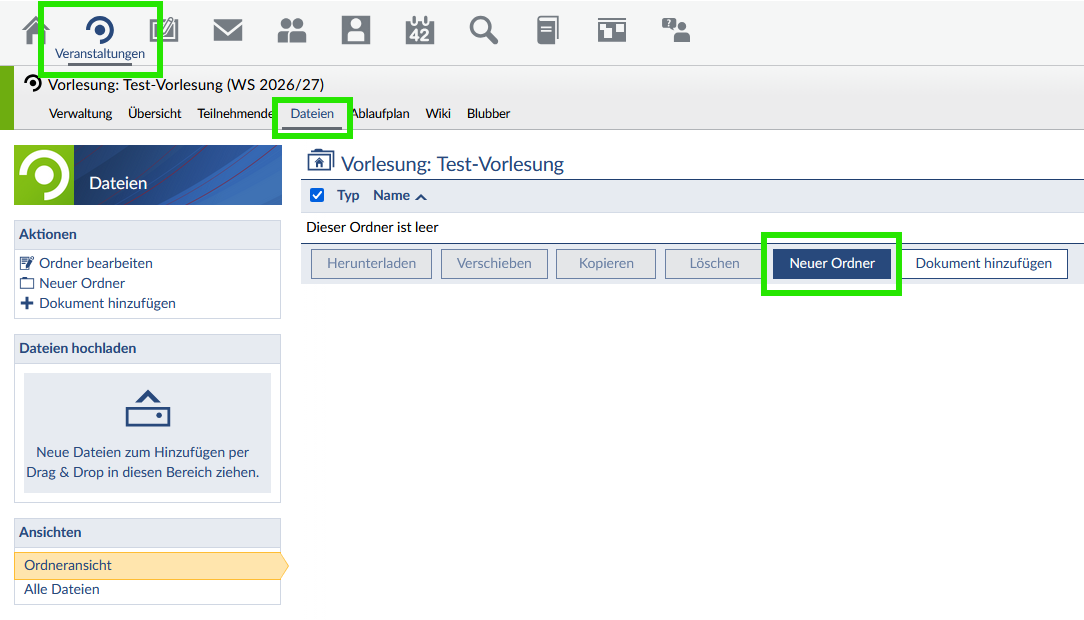Open the profile portrait icon
This screenshot has width=1084, height=620.
[x=356, y=30]
